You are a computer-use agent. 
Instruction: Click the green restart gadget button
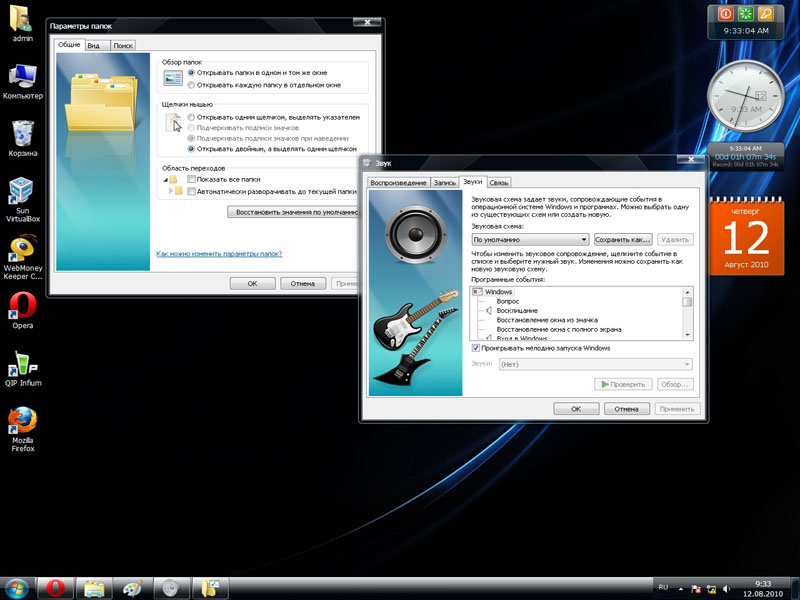[x=745, y=13]
